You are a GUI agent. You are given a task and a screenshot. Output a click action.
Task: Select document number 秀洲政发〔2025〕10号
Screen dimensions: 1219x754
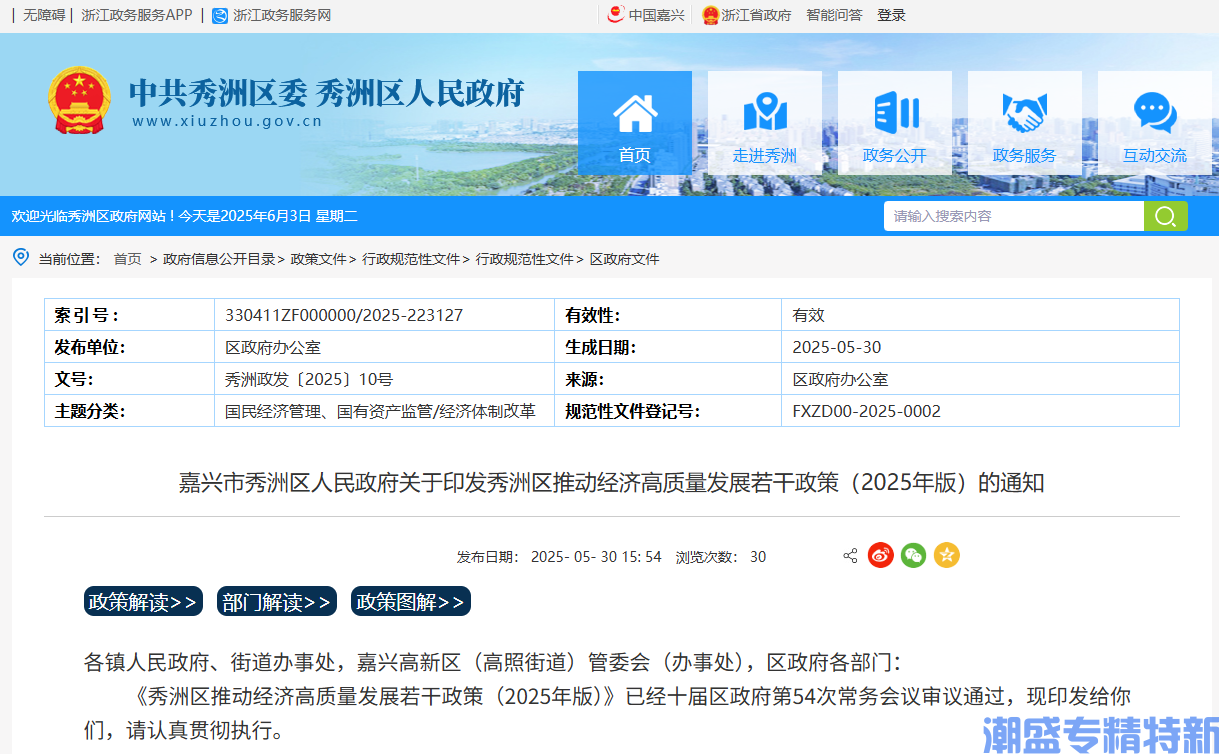coord(309,380)
